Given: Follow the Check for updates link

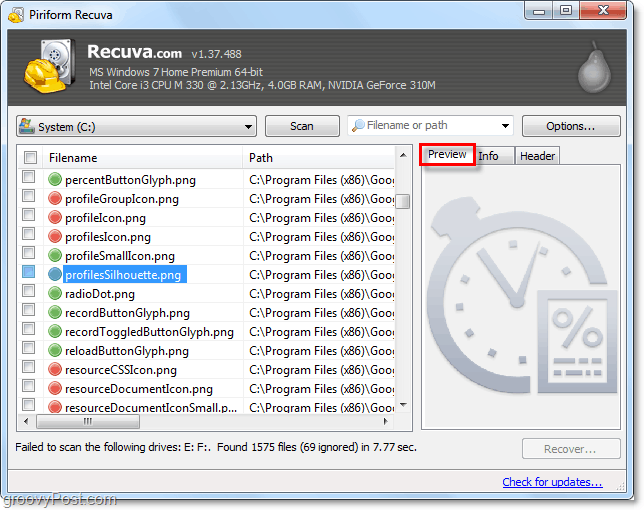Looking at the screenshot, I should [552, 482].
